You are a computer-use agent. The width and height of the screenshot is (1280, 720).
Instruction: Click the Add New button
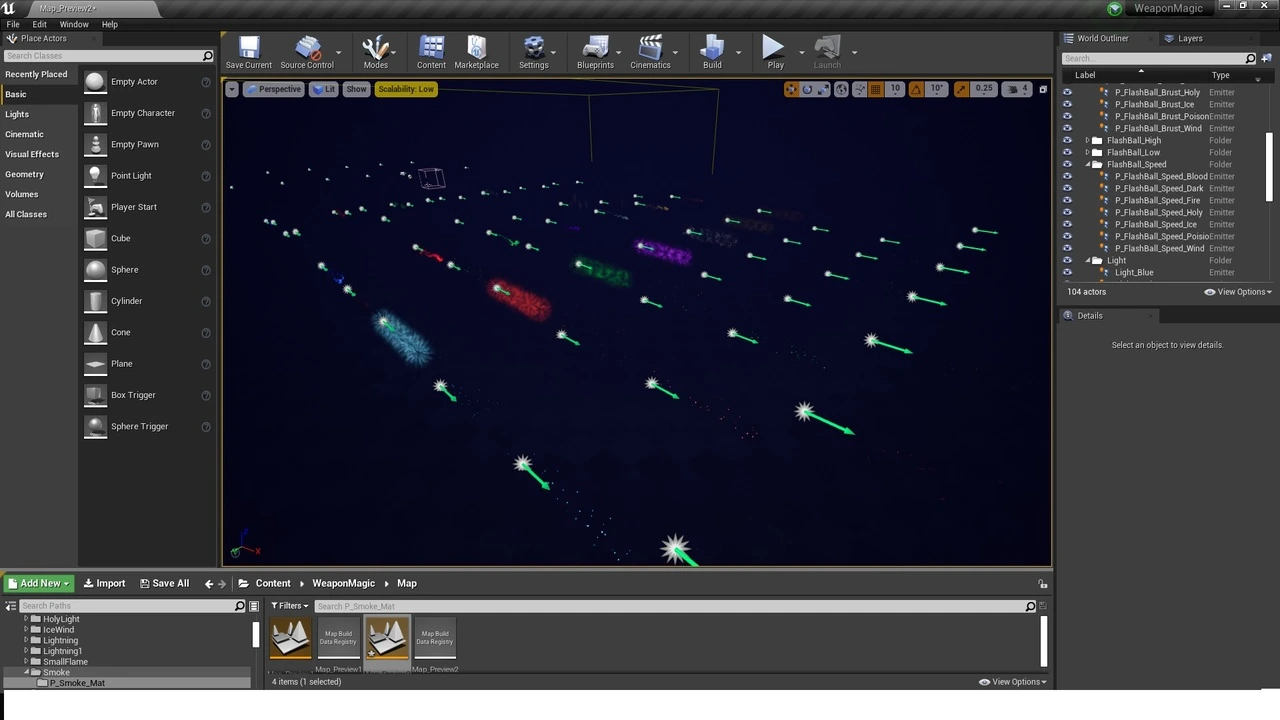(38, 583)
